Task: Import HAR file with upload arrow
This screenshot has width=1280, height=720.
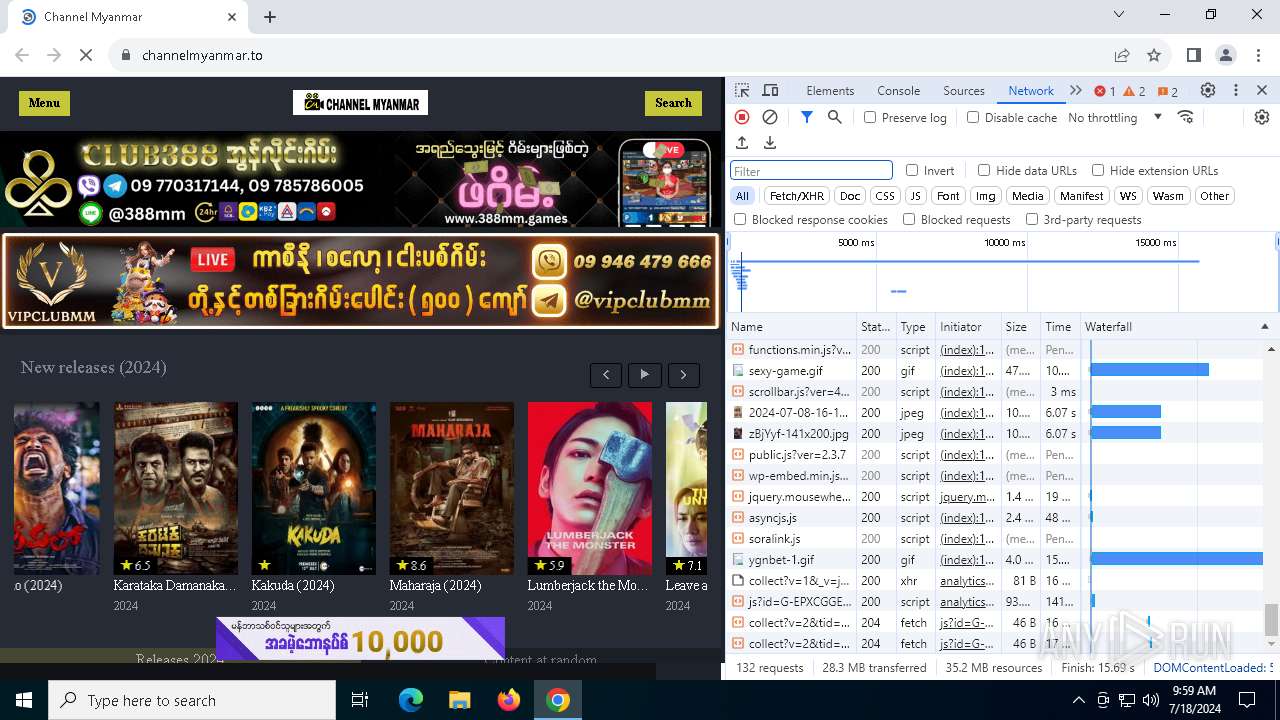Action: [742, 143]
